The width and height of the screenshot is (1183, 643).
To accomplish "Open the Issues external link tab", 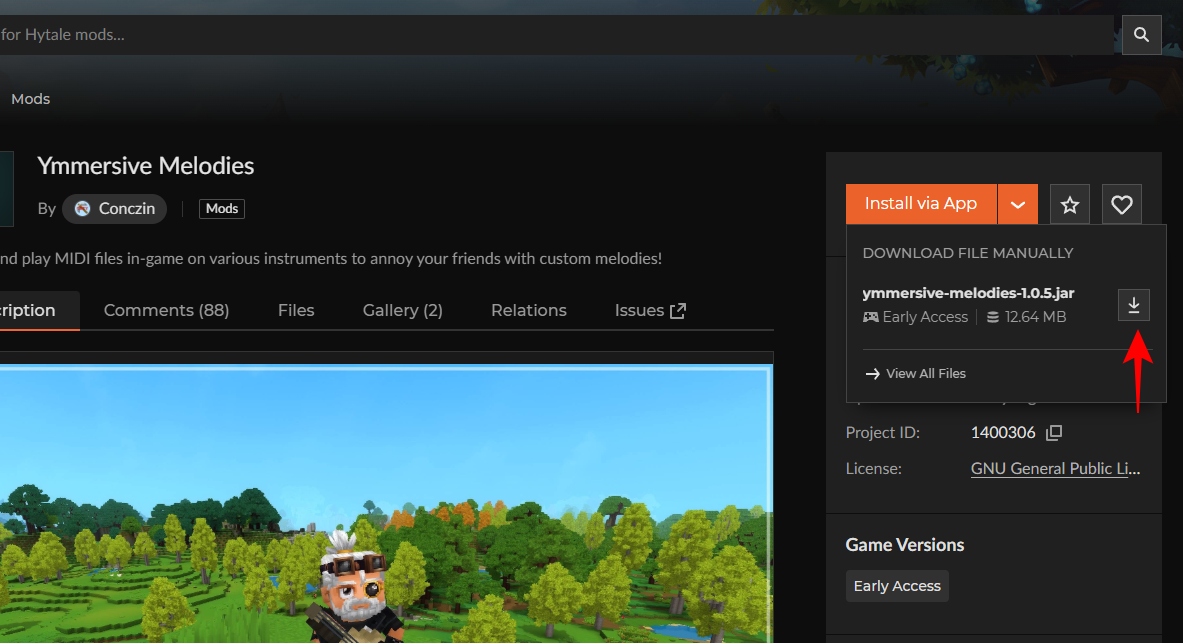I will point(650,310).
